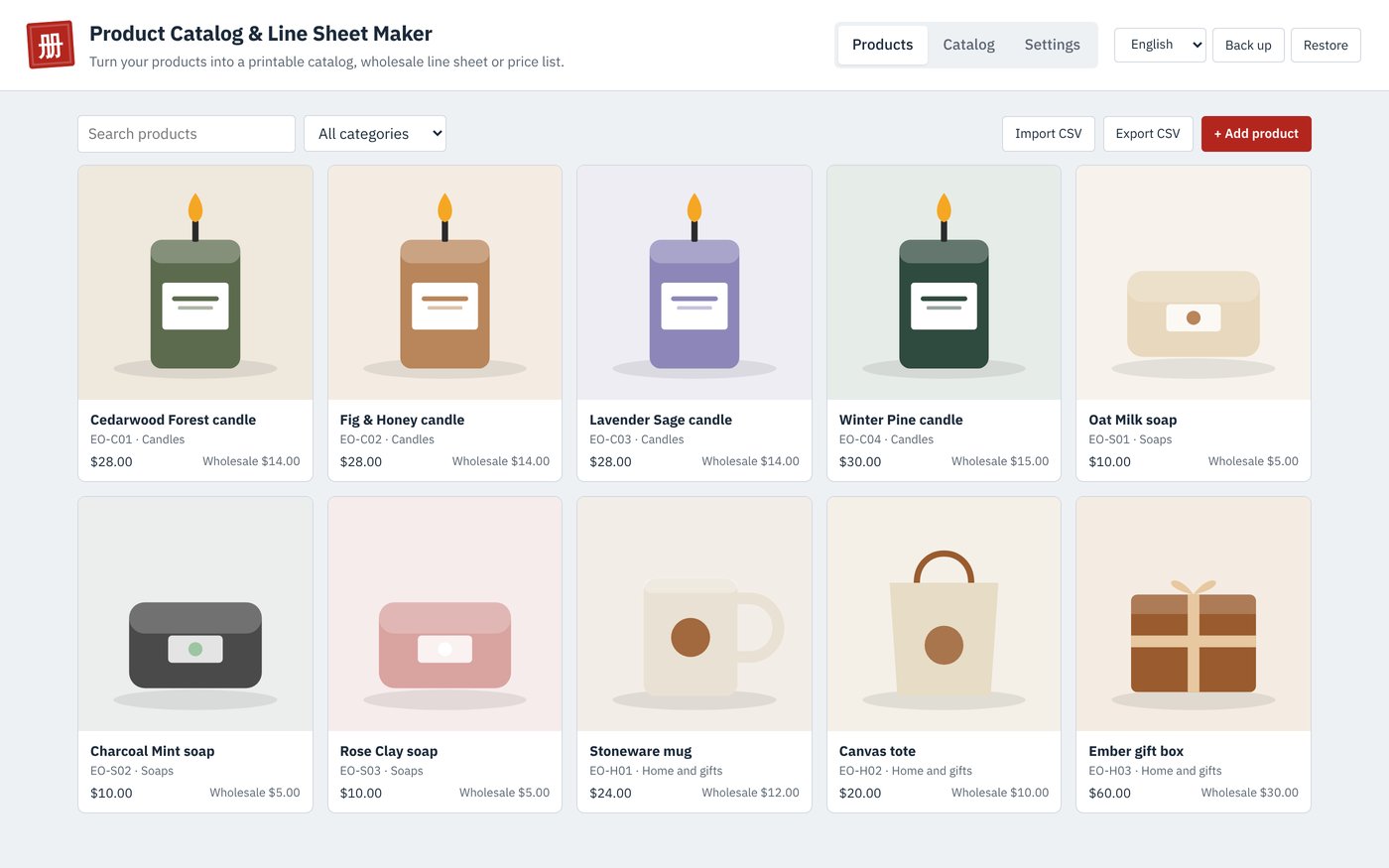Click the $30.00 price on Winter Pine candle

point(860,461)
